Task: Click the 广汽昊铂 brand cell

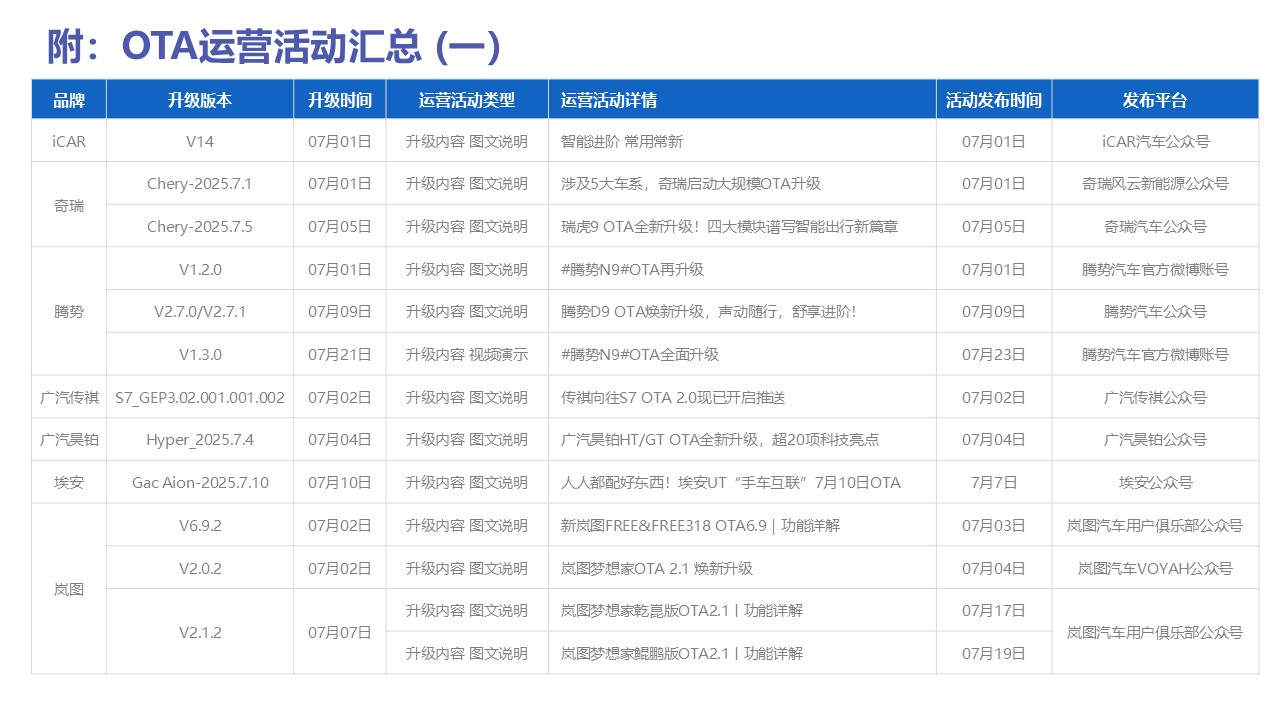Action: tap(69, 439)
